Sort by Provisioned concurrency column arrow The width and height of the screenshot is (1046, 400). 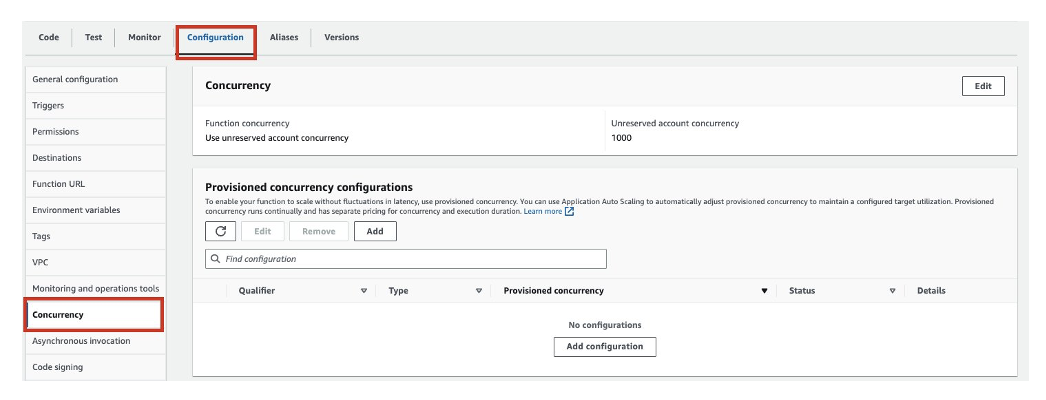click(764, 291)
